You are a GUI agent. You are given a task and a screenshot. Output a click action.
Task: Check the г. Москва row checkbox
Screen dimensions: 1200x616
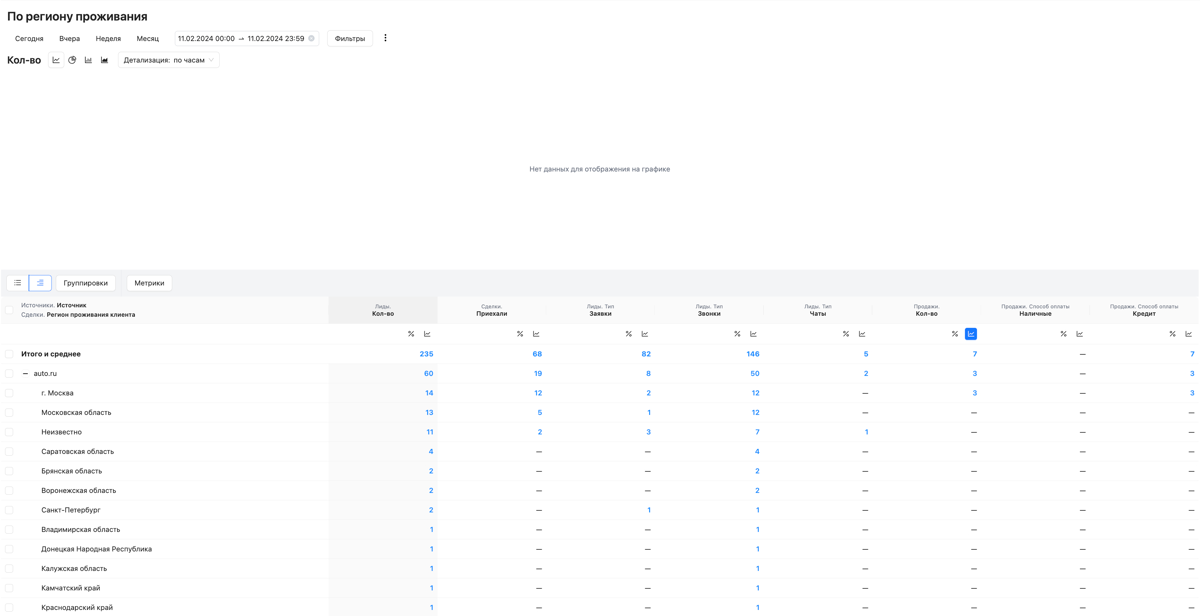pos(9,393)
